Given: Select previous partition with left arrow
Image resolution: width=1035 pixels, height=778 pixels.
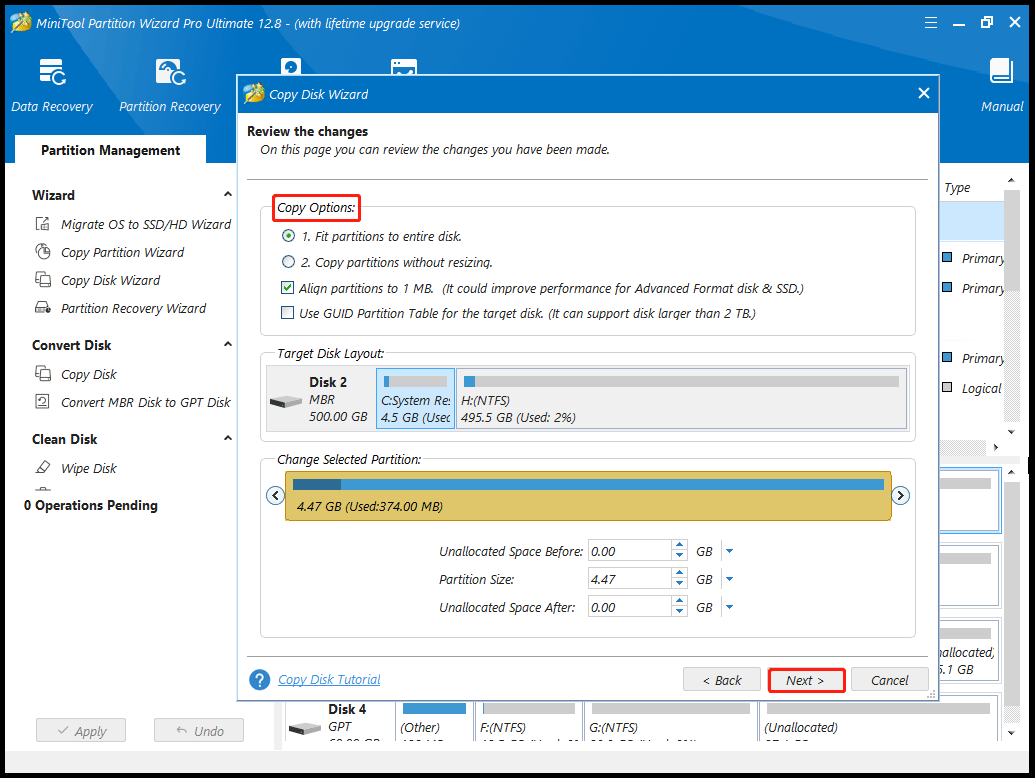Looking at the screenshot, I should click(x=275, y=496).
